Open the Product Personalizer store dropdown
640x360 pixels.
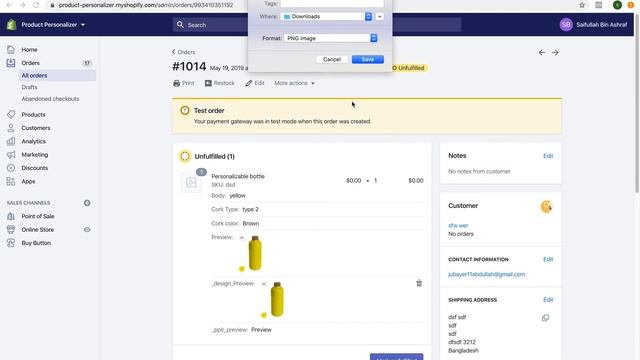[x=53, y=24]
